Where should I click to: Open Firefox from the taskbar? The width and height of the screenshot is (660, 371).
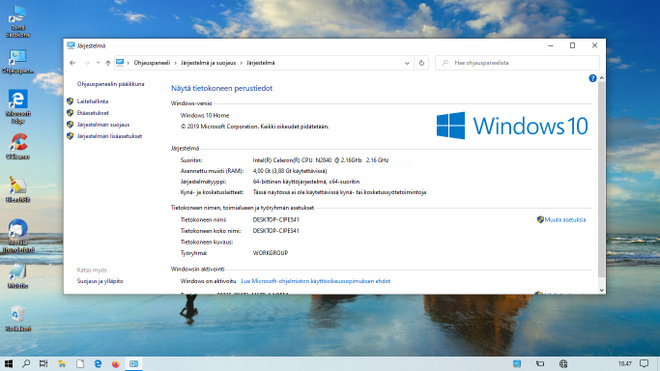(116, 364)
